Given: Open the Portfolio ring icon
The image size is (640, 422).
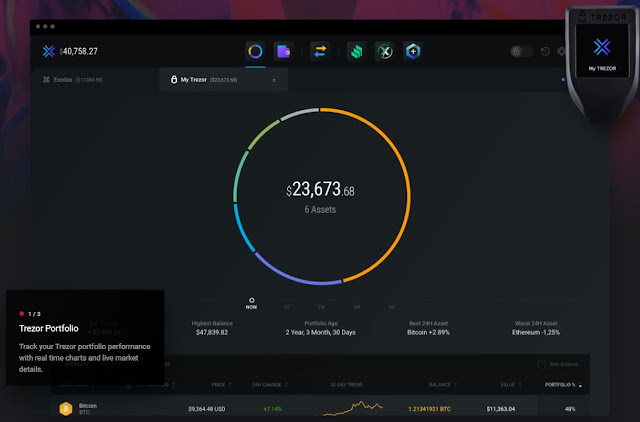Looking at the screenshot, I should click(256, 51).
